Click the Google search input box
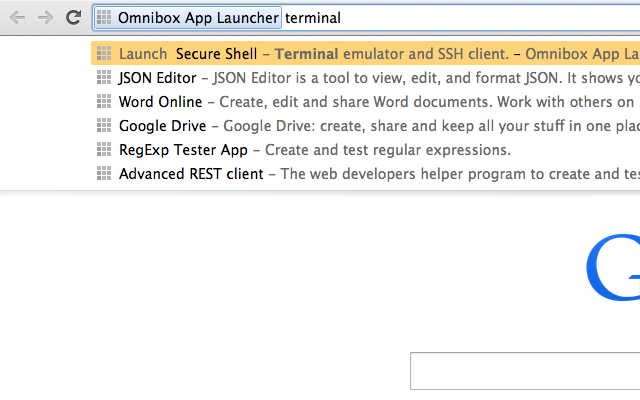The height and width of the screenshot is (400, 640). click(525, 371)
